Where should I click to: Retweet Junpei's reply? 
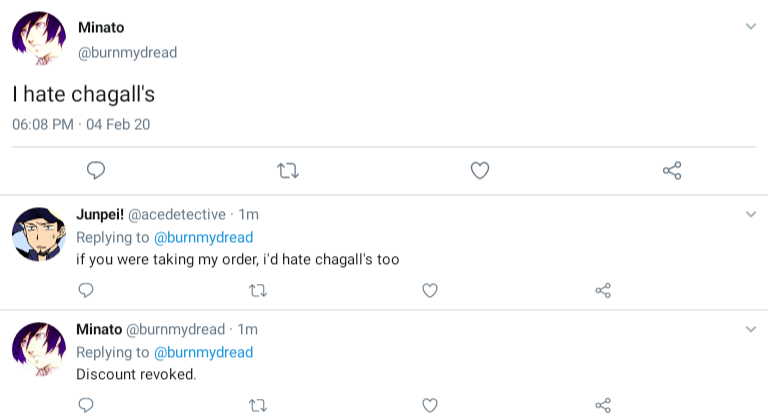257,290
